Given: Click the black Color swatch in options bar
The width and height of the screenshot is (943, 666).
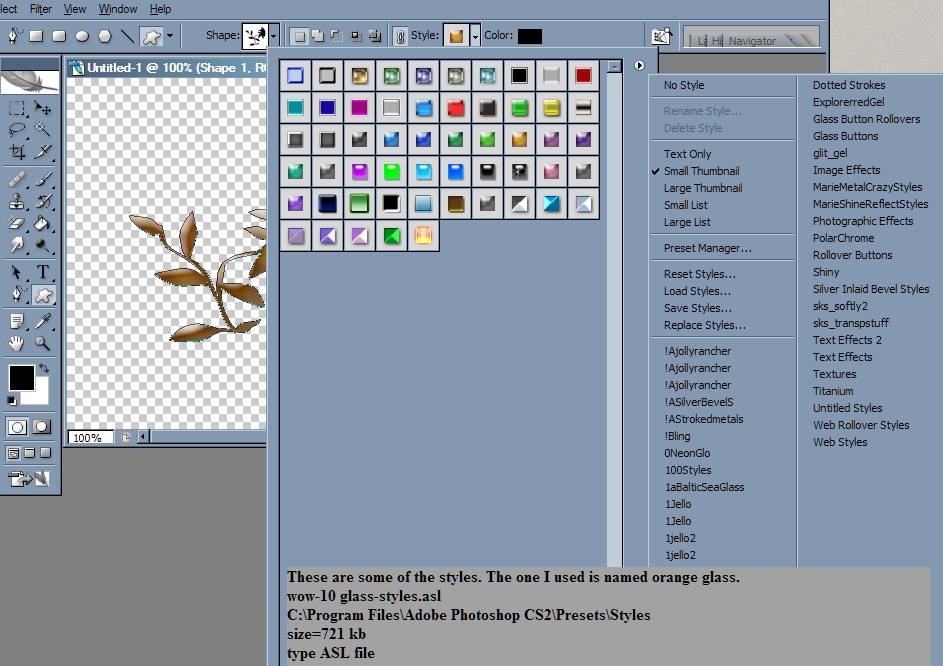Looking at the screenshot, I should coord(529,36).
